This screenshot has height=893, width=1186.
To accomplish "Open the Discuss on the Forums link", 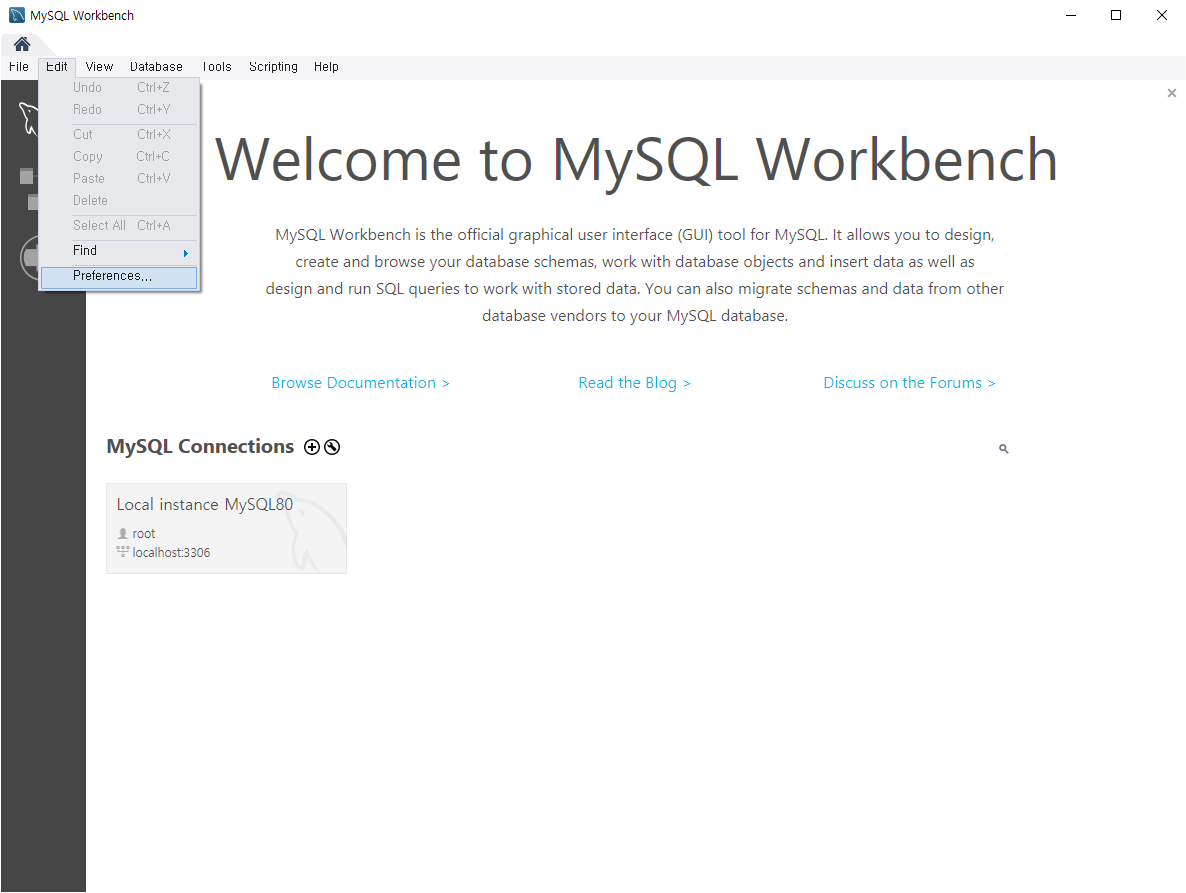I will 909,383.
